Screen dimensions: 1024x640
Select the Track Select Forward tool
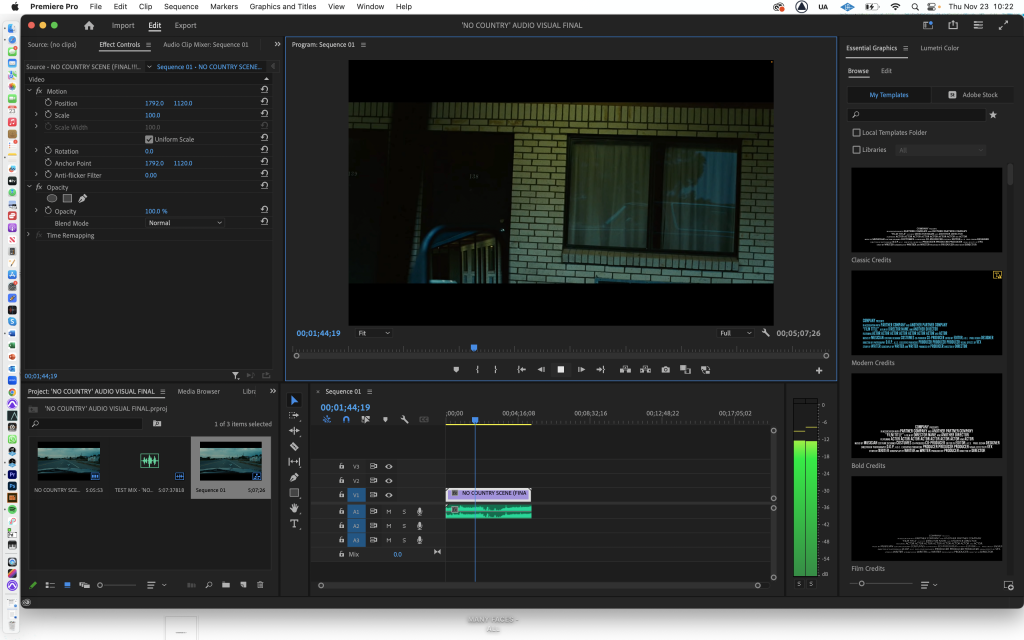click(x=294, y=415)
